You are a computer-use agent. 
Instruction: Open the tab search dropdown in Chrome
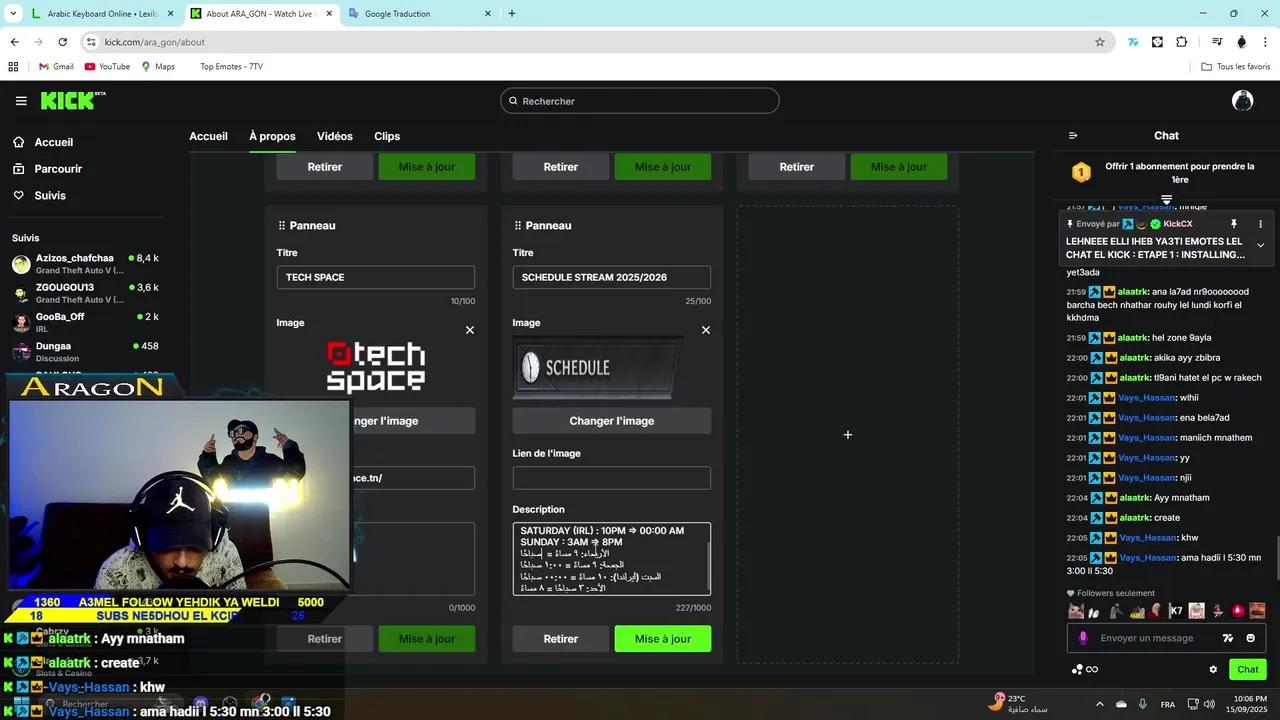point(13,14)
